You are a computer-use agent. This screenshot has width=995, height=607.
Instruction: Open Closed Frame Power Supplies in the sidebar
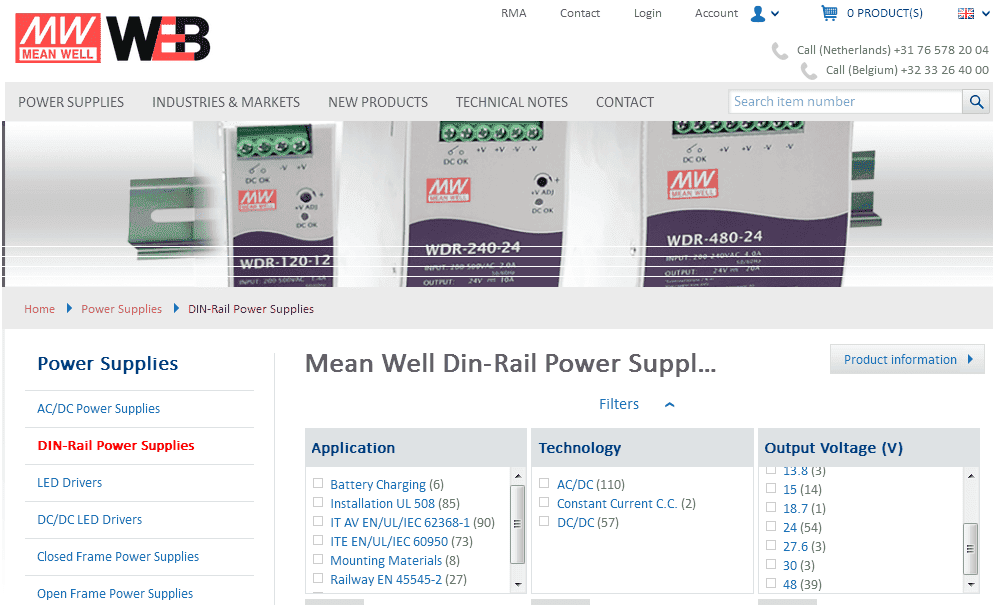coord(118,556)
